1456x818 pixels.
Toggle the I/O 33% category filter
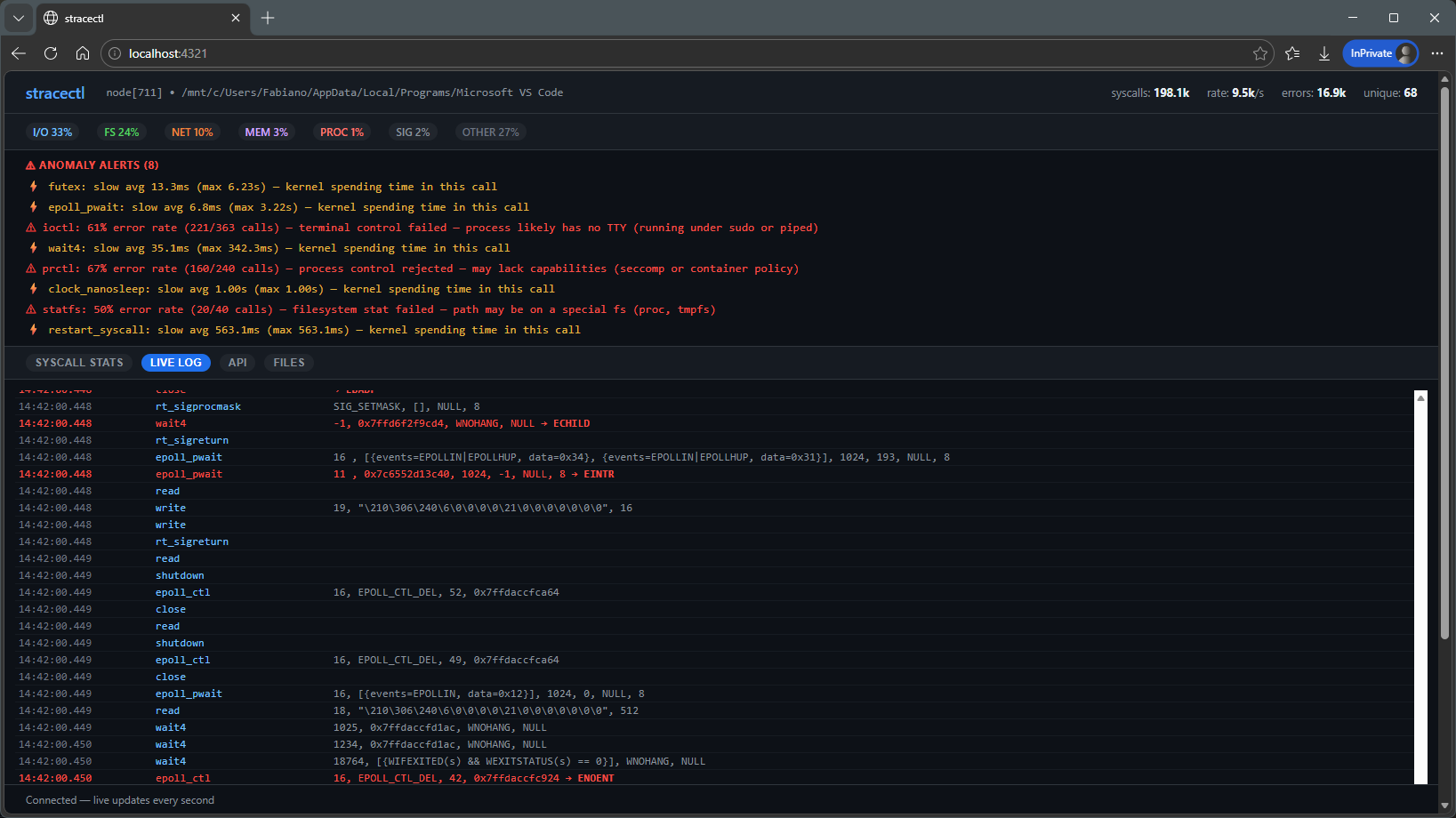pos(52,132)
